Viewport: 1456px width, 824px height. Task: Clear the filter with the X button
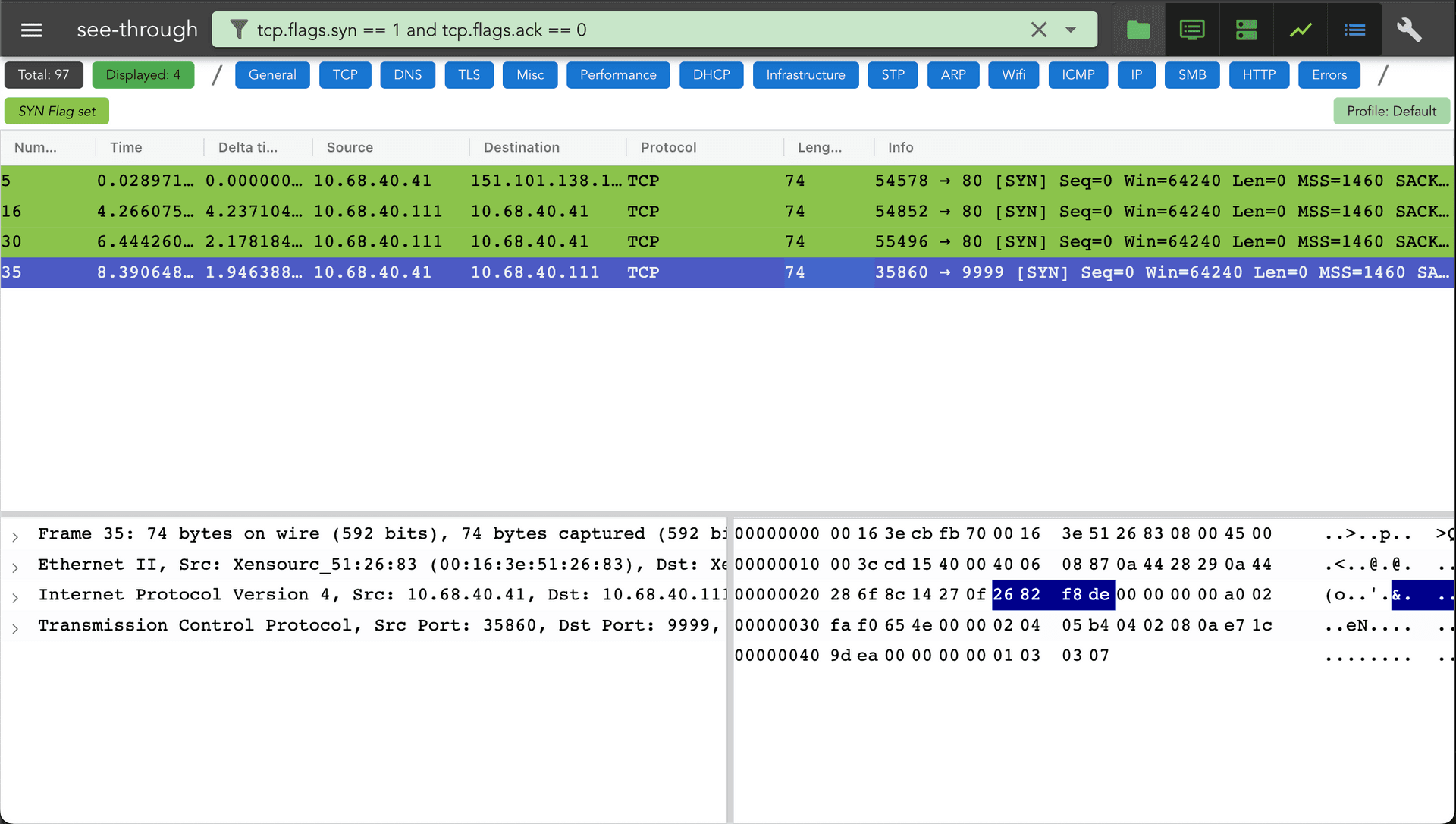point(1039,30)
